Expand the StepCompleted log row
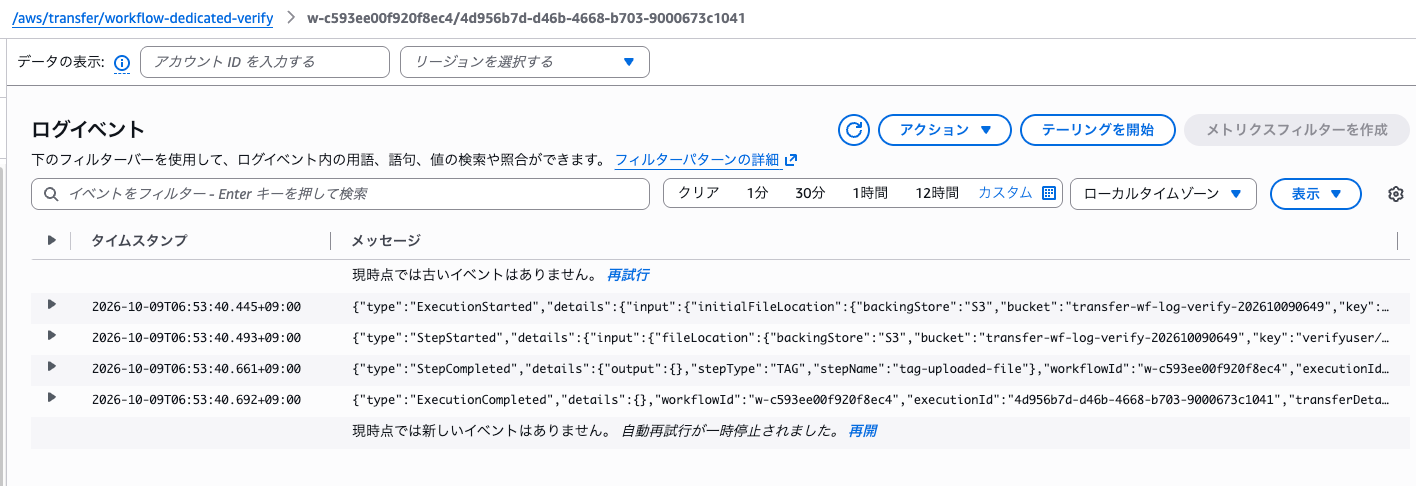Viewport: 1416px width, 486px height. coord(52,367)
